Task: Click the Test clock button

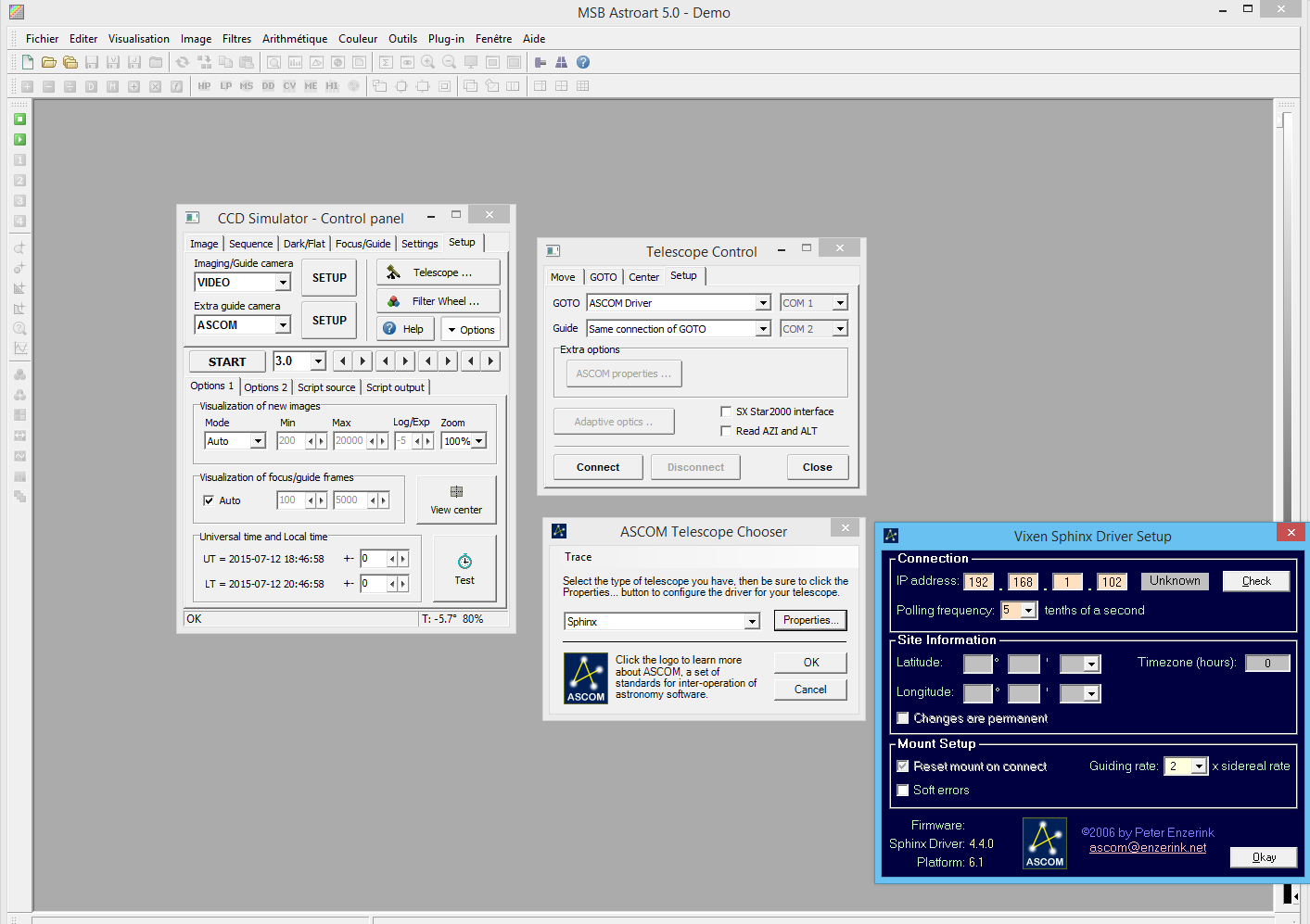Action: point(464,568)
